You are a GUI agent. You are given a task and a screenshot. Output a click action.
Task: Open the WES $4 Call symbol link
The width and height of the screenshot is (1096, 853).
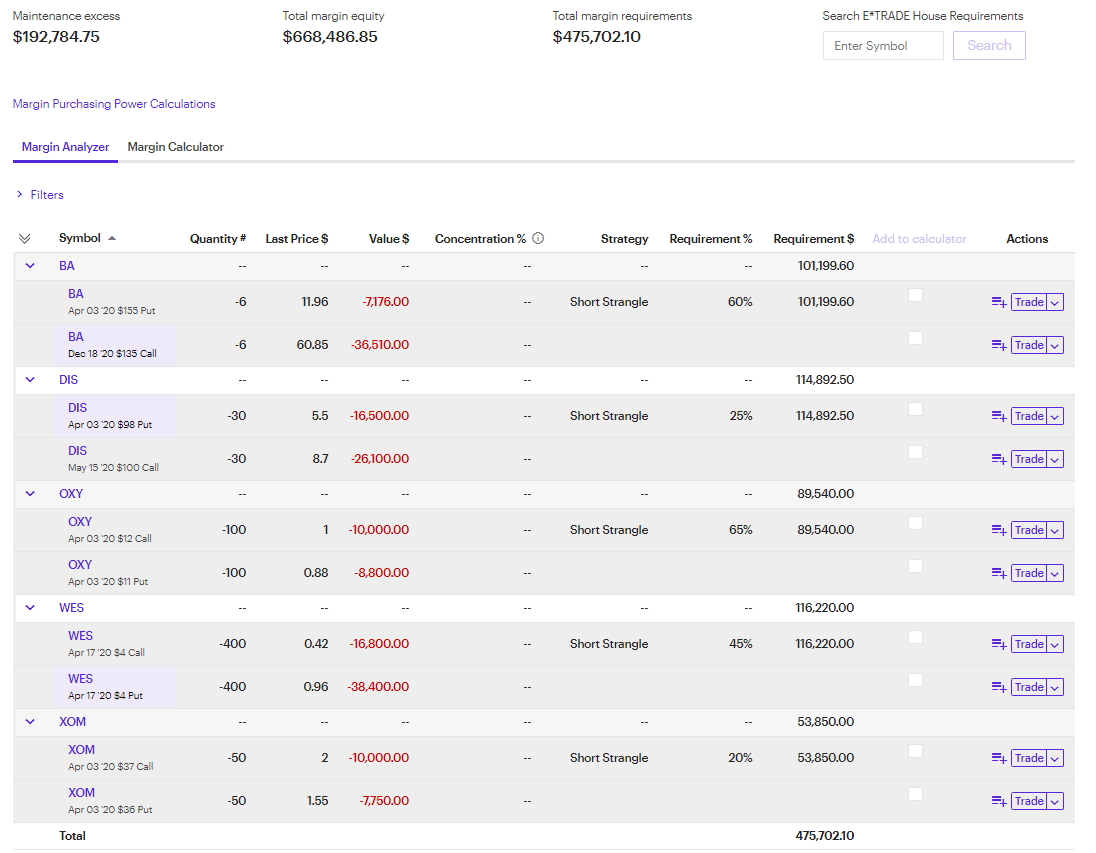point(80,636)
